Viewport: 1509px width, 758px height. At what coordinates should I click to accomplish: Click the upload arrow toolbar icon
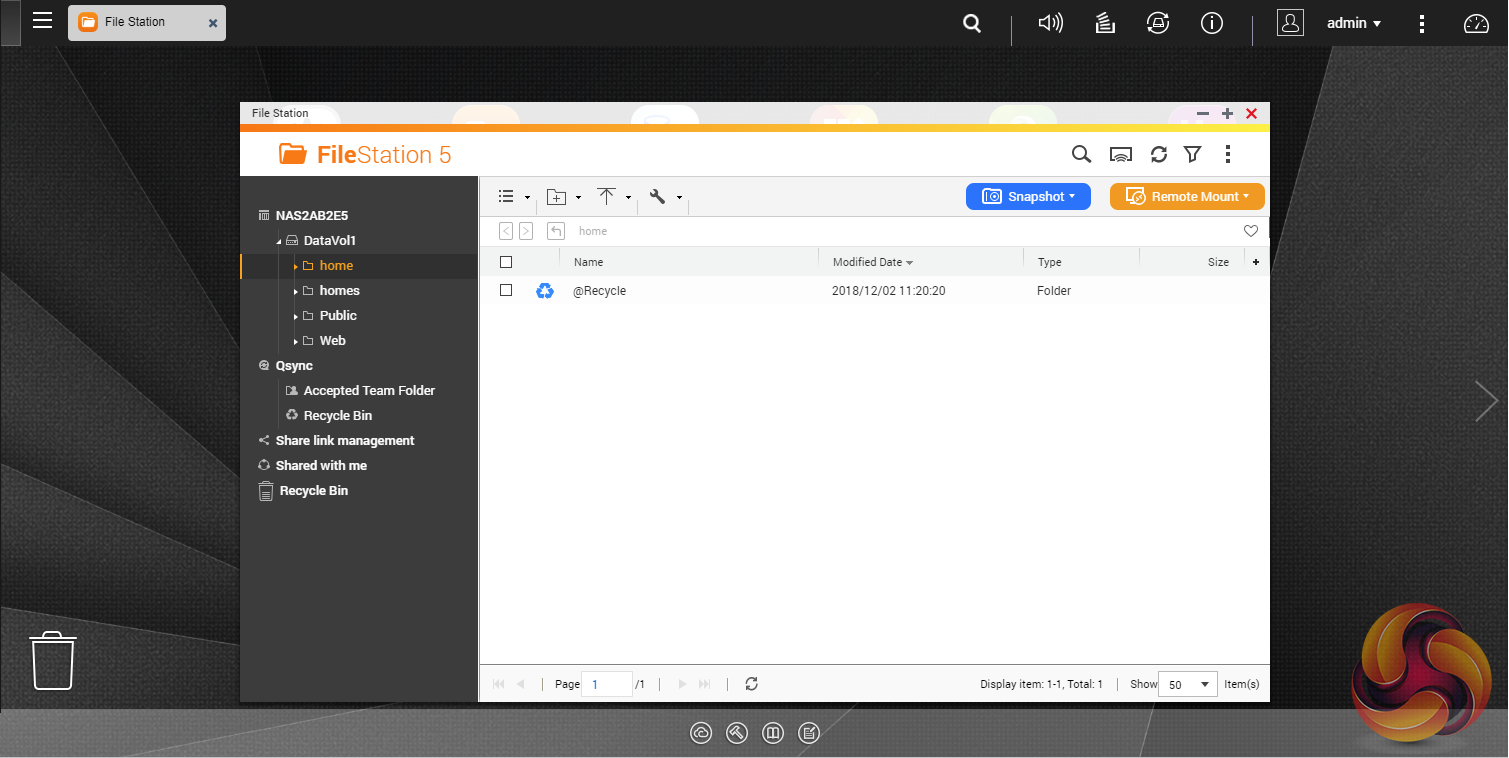(x=606, y=197)
